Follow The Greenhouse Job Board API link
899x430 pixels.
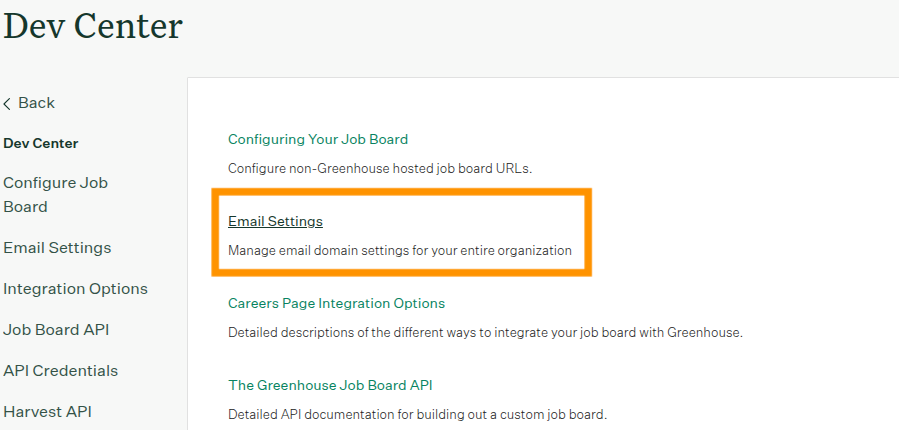tap(330, 385)
